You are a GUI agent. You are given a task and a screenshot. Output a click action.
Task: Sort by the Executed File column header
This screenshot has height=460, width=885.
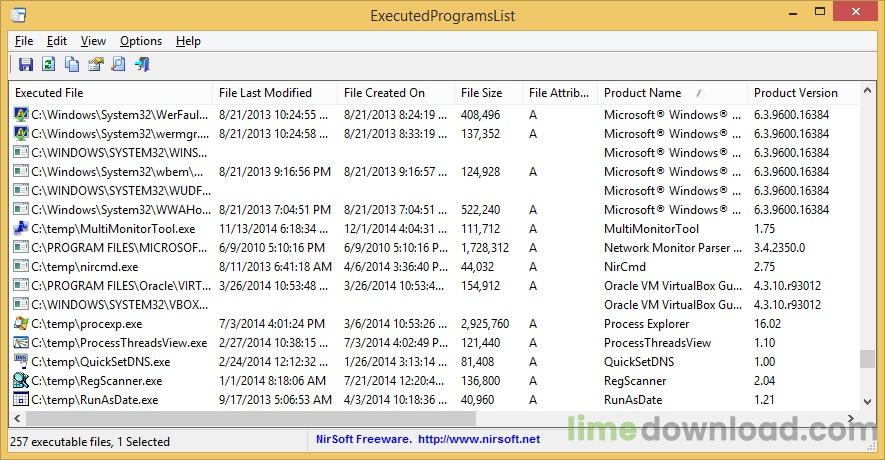[x=111, y=93]
